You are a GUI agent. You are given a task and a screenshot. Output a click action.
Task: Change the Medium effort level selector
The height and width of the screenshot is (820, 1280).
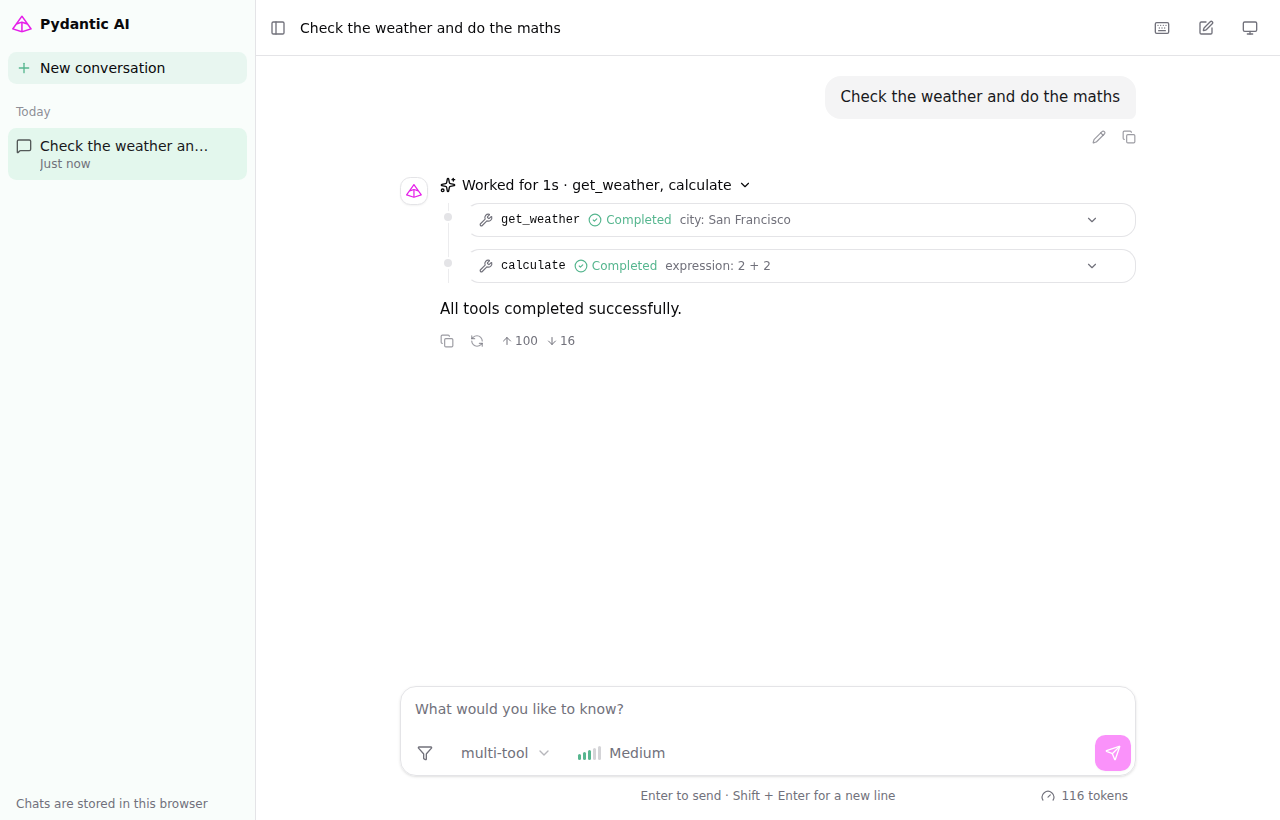pos(621,753)
